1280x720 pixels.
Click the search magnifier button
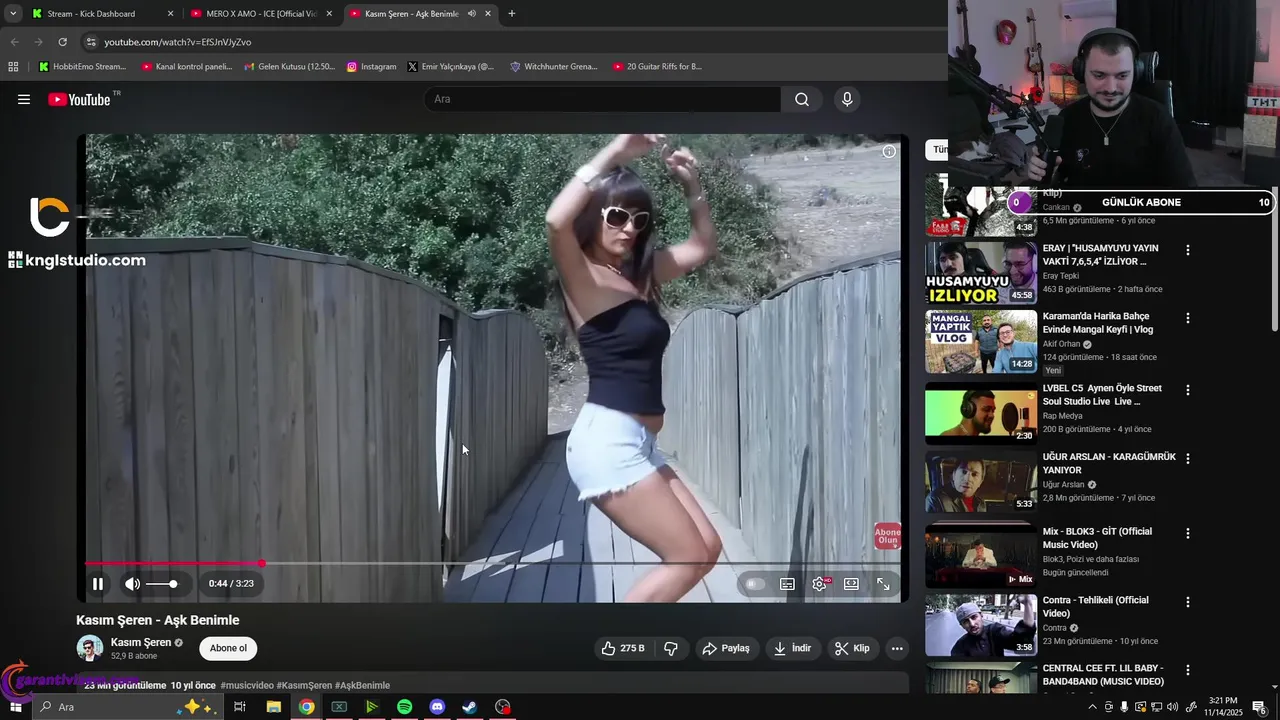(802, 99)
